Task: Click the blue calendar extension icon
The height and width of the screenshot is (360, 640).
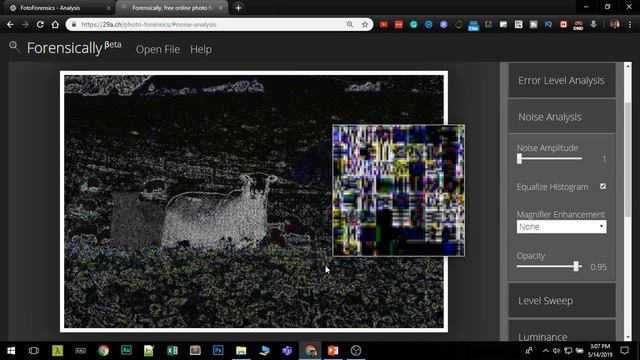Action: pos(473,25)
